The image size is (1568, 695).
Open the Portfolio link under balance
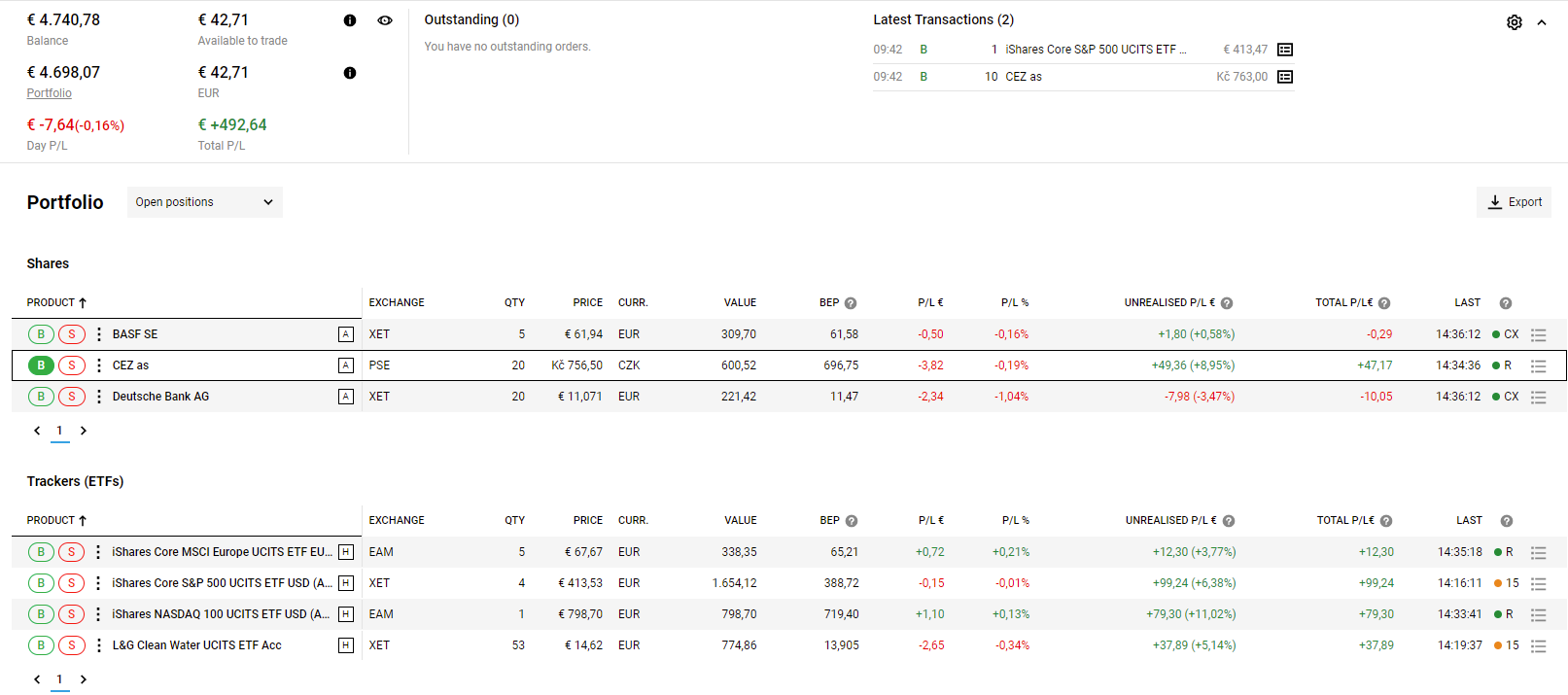click(49, 93)
